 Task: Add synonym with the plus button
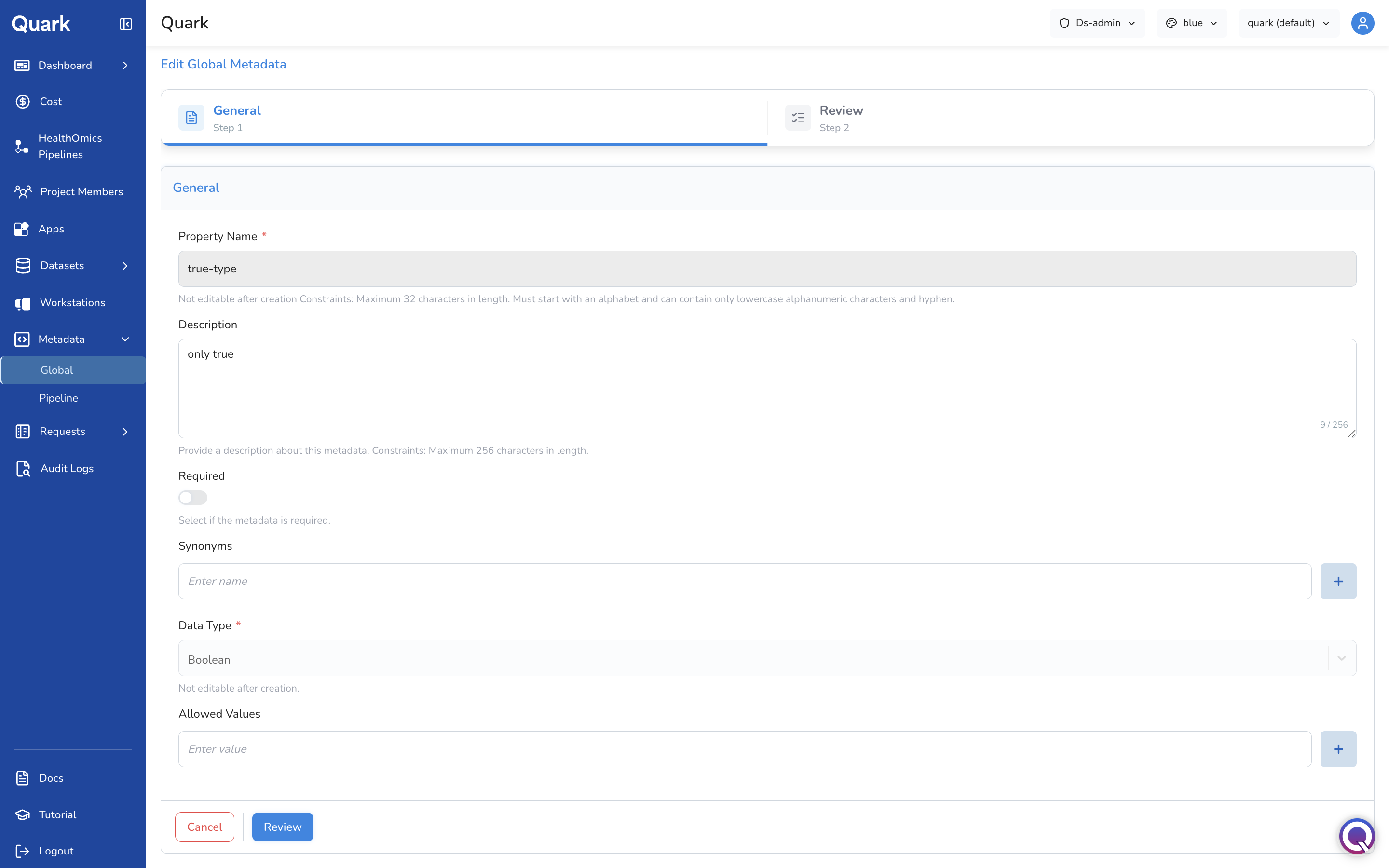[x=1338, y=582]
